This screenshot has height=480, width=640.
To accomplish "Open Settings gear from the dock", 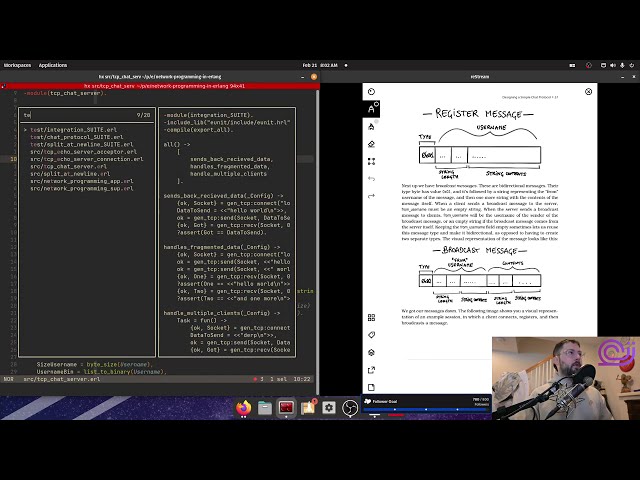I will pos(329,408).
